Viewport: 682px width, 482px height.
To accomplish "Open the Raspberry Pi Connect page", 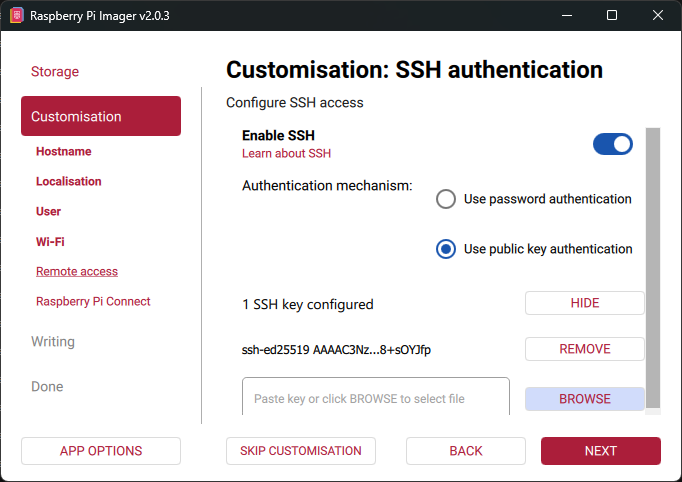I will (x=93, y=302).
